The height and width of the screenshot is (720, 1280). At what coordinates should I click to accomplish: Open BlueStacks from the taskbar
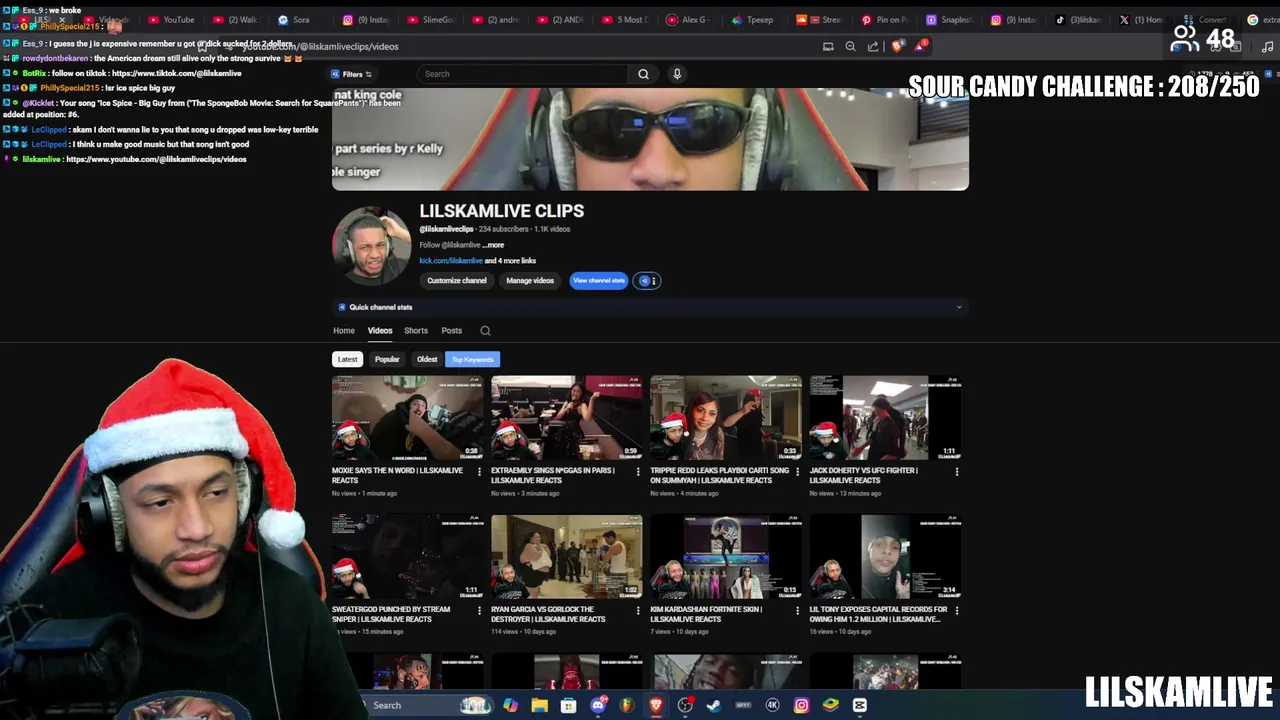830,706
